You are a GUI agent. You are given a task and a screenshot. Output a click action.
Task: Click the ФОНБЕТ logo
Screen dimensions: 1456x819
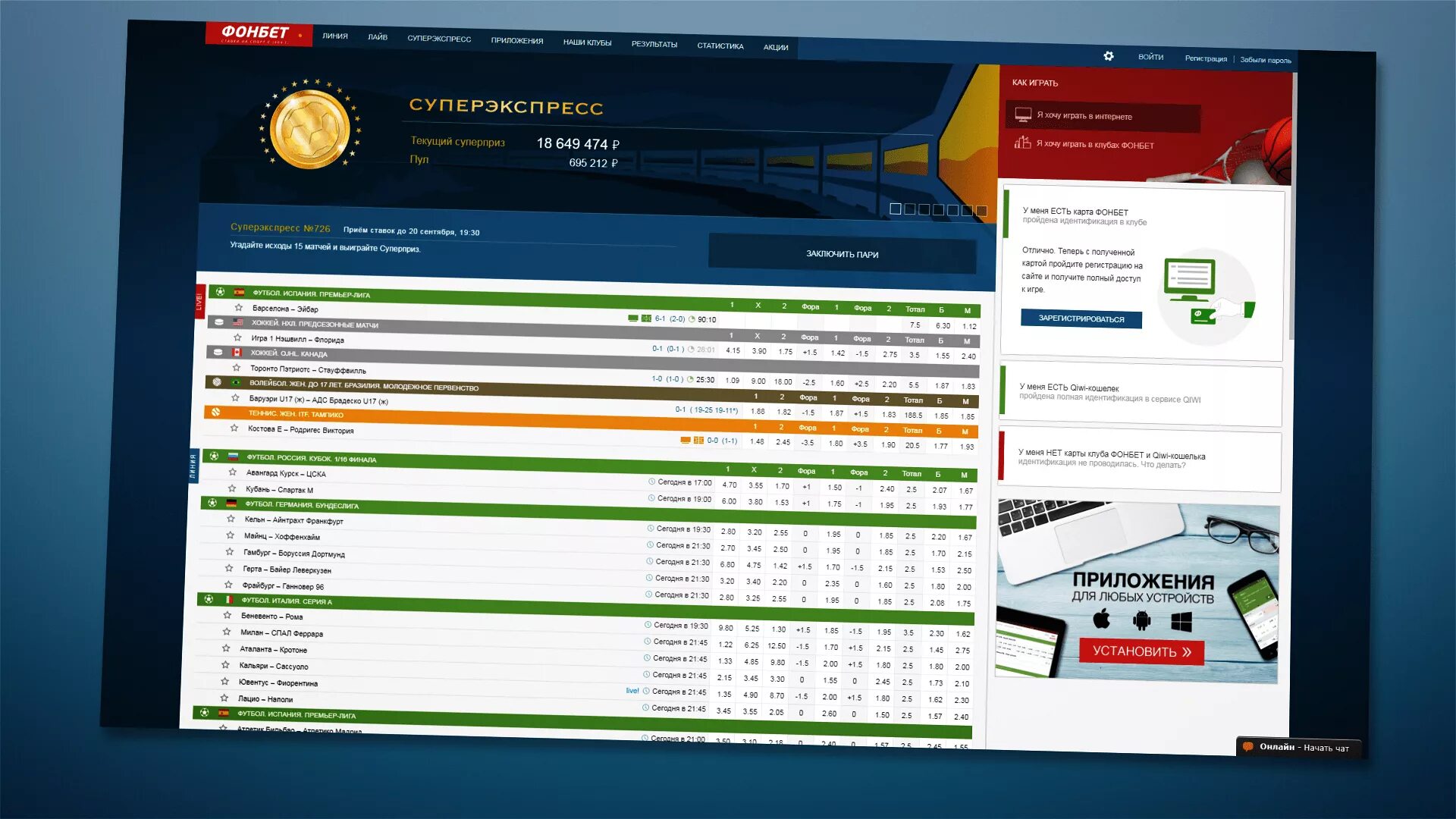pyautogui.click(x=256, y=33)
